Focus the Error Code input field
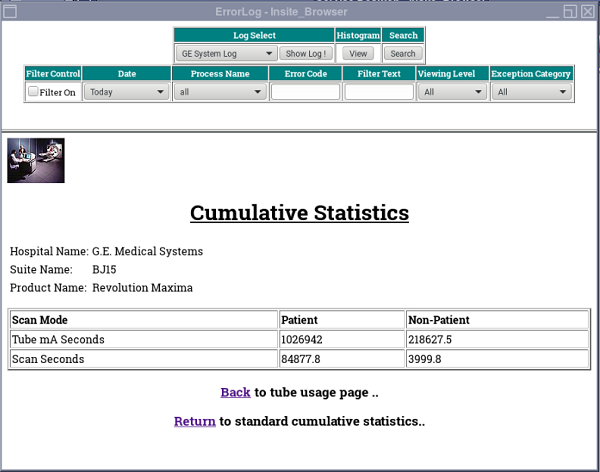Viewport: 600px width, 472px height. tap(305, 92)
